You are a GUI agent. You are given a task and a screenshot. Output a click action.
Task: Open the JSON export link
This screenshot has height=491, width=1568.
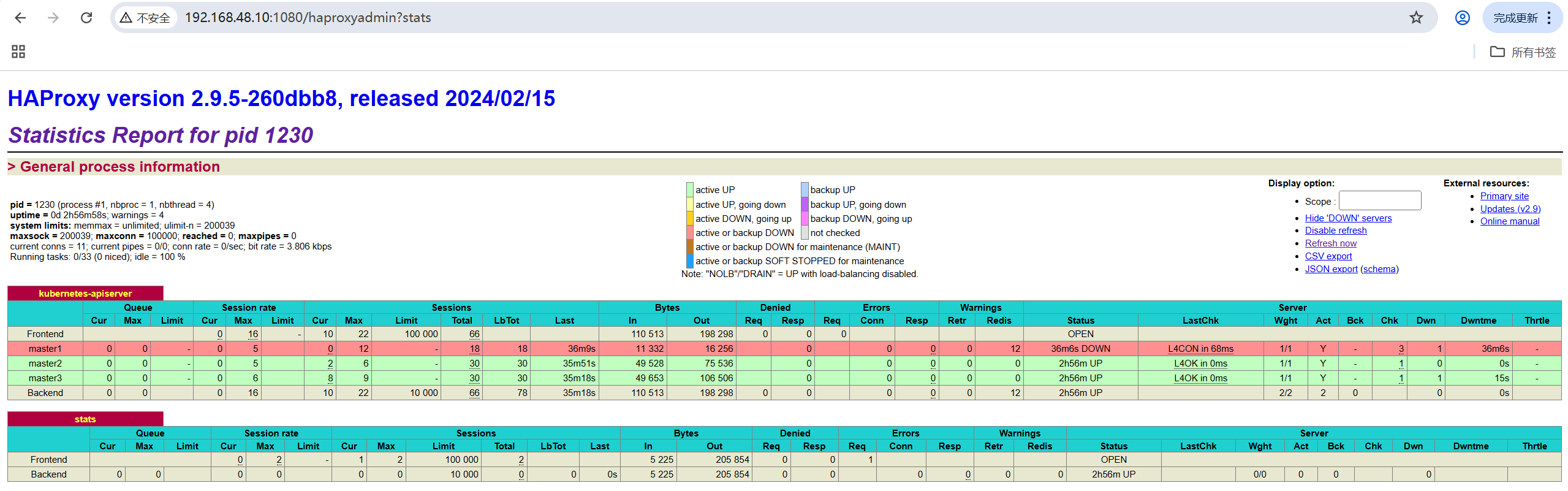(1331, 269)
